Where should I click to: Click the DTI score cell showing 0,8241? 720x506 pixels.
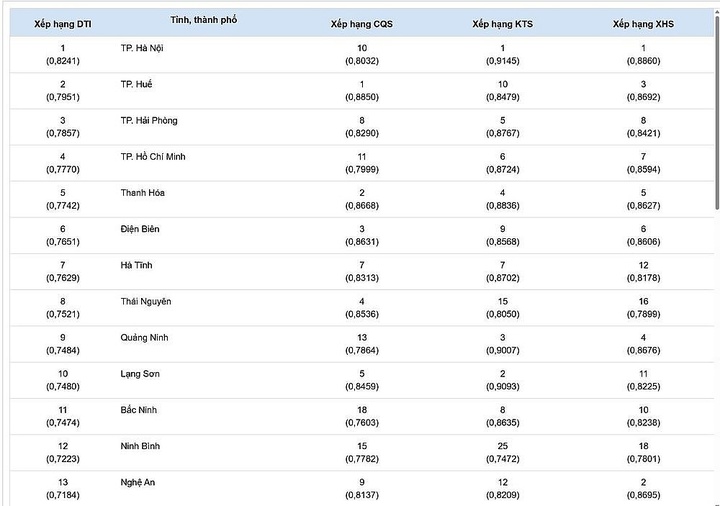62,60
